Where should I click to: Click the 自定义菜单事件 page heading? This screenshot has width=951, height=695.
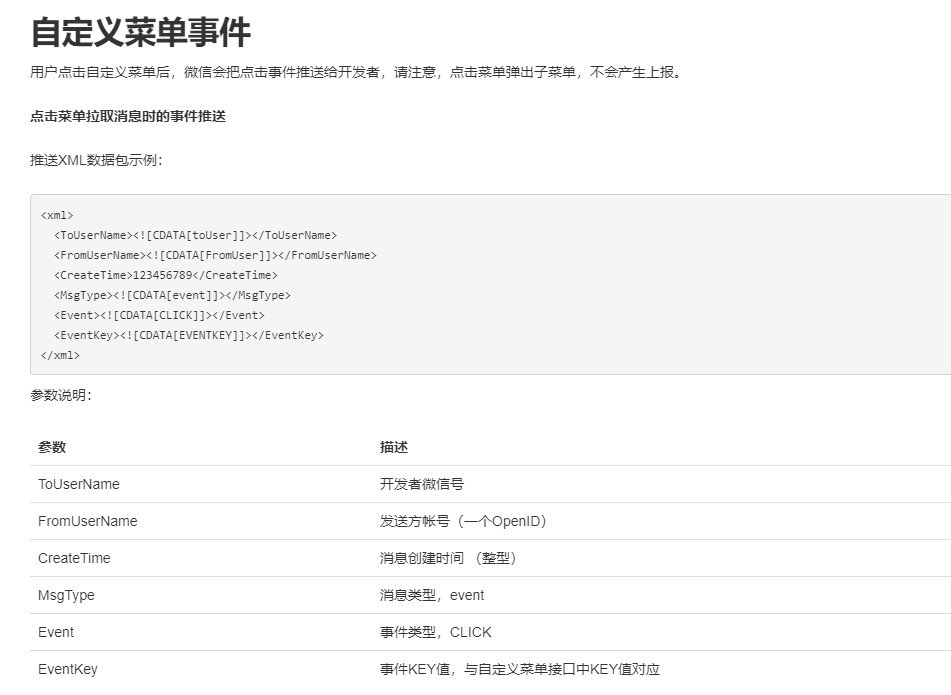pos(140,32)
